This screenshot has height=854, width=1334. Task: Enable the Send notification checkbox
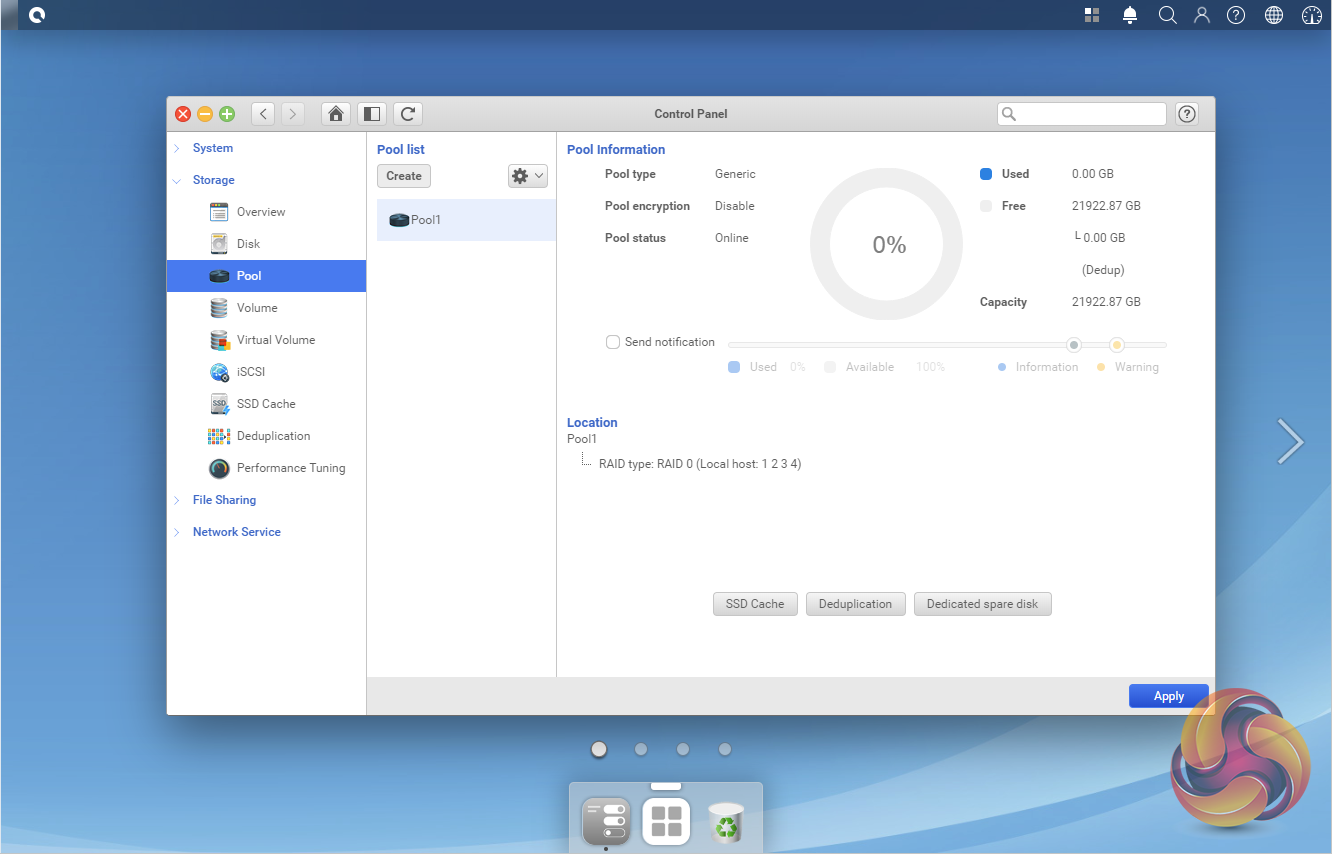point(613,342)
